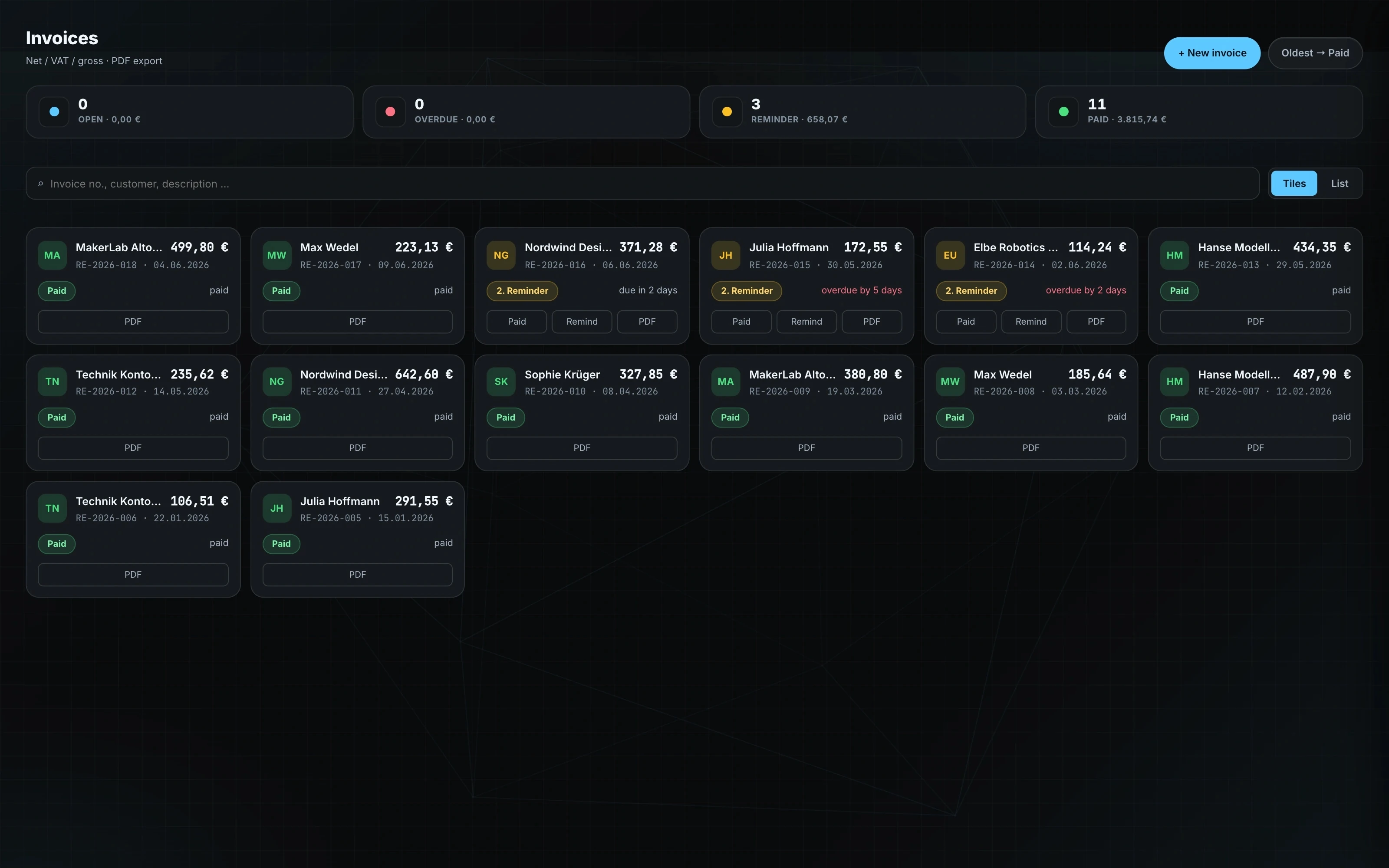Click the blue Open status dot
Image resolution: width=1389 pixels, height=868 pixels.
tap(54, 112)
